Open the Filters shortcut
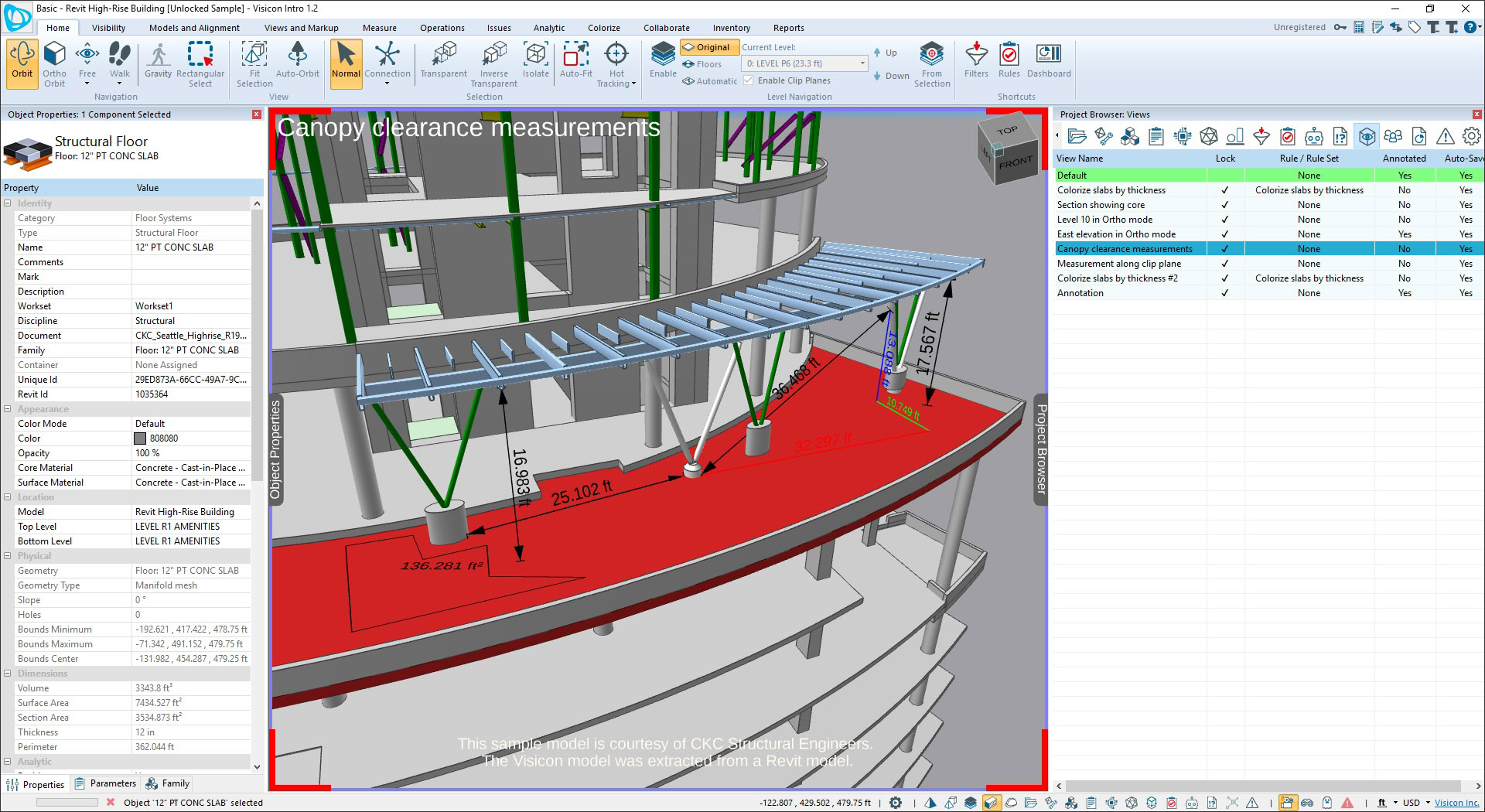This screenshot has height=812, width=1485. tap(976, 60)
